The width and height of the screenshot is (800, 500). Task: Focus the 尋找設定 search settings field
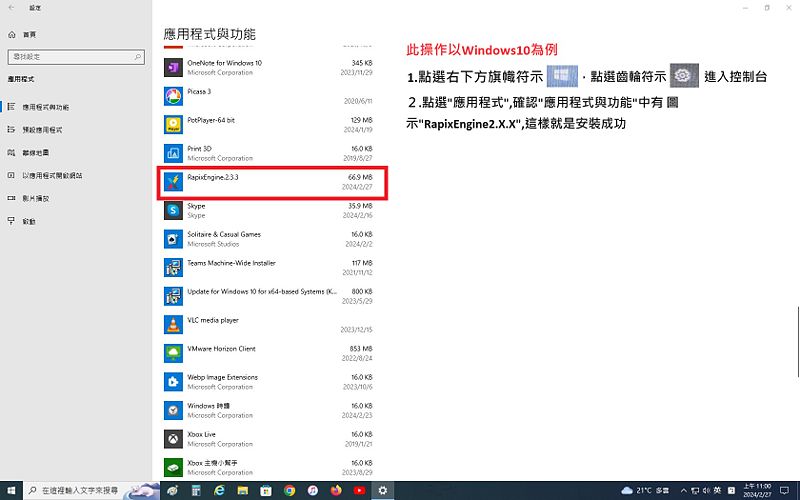76,57
